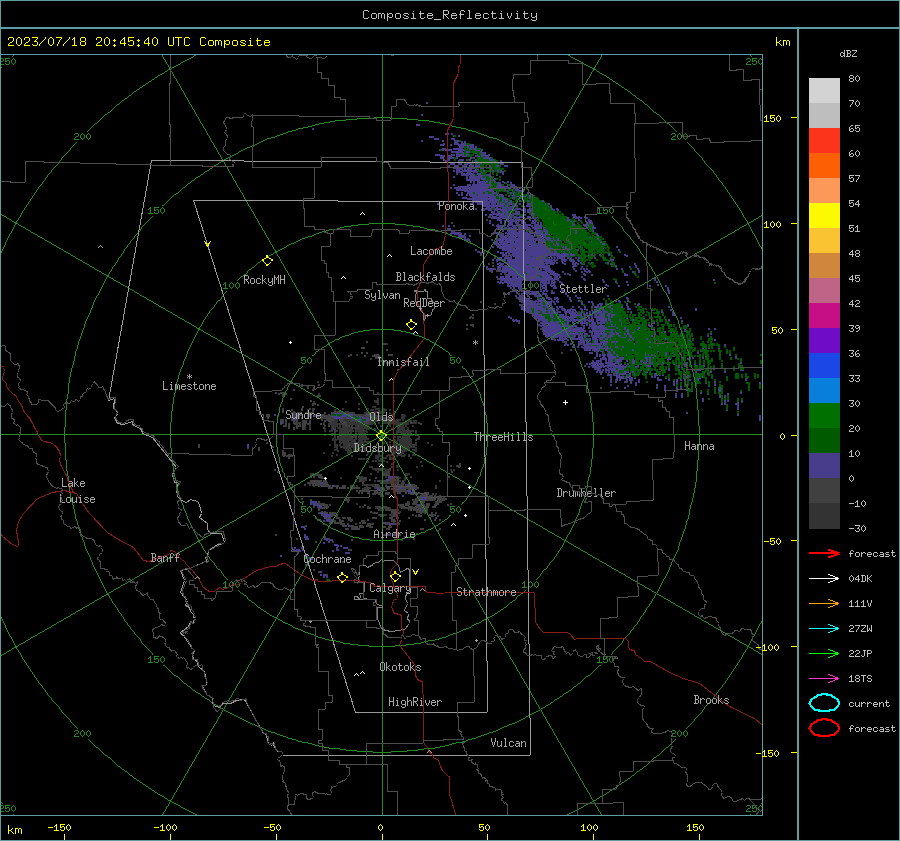This screenshot has width=900, height=841.
Task: Select the Limestone label
Action: [189, 386]
